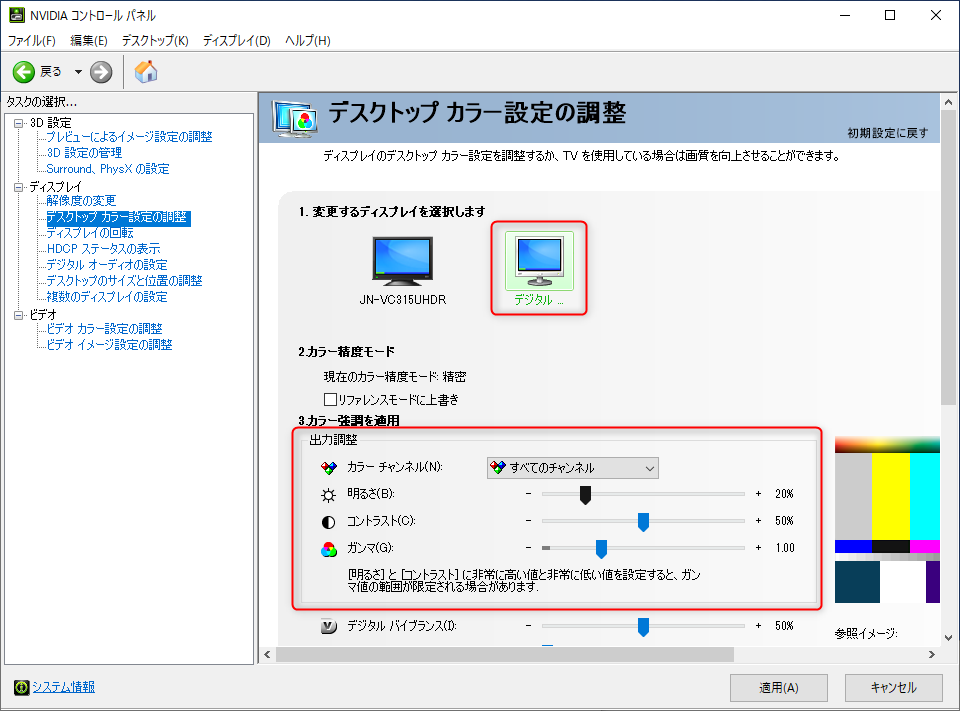This screenshot has height=711, width=960.
Task: Open the ファイル(F) menu
Action: point(31,40)
